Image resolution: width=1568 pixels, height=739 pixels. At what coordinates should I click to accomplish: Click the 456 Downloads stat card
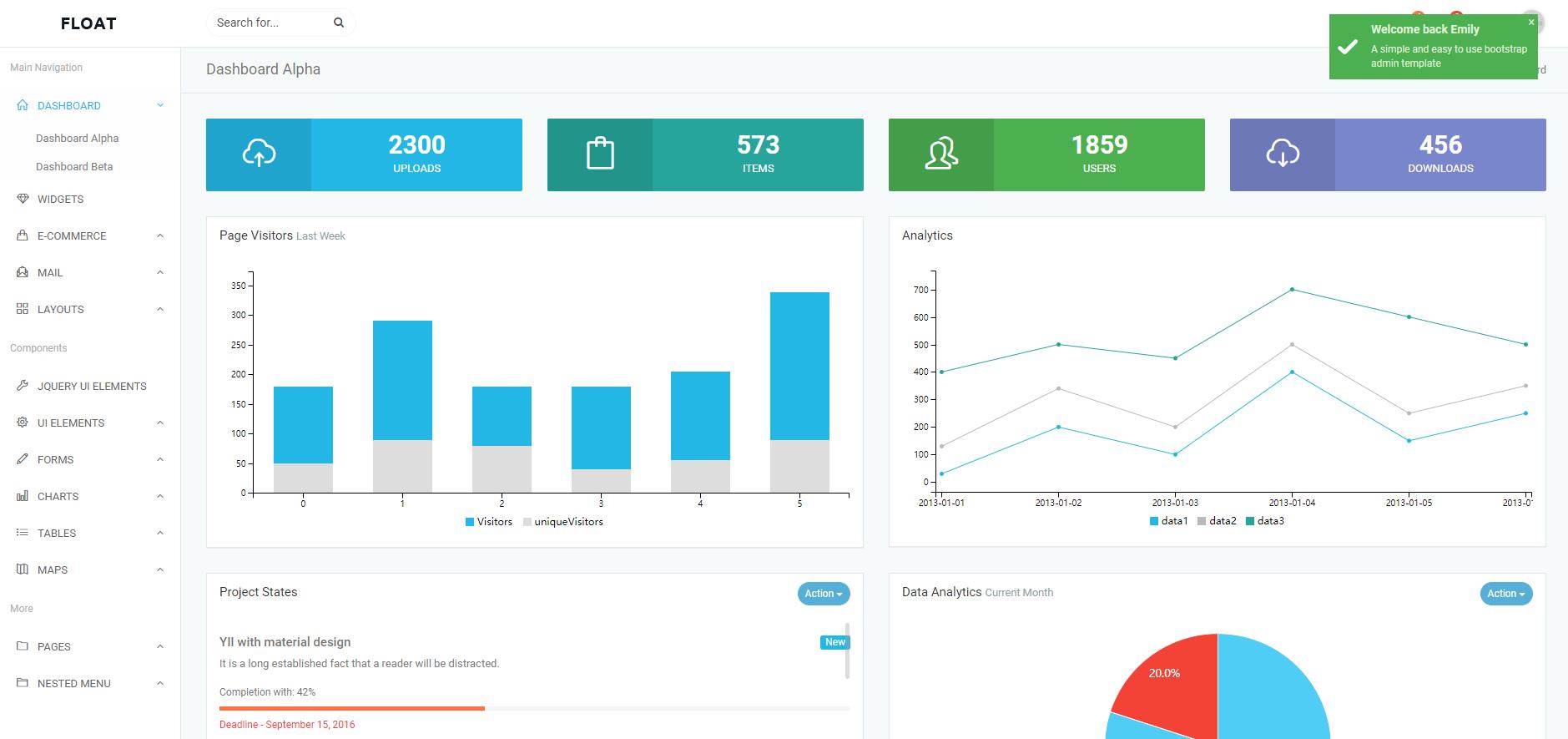point(1388,154)
